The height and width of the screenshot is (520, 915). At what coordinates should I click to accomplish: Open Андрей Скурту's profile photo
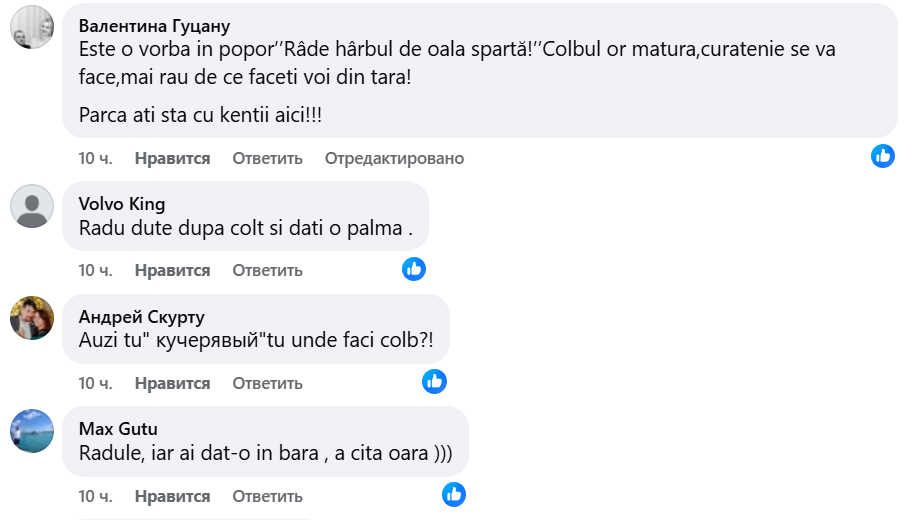tap(31, 318)
